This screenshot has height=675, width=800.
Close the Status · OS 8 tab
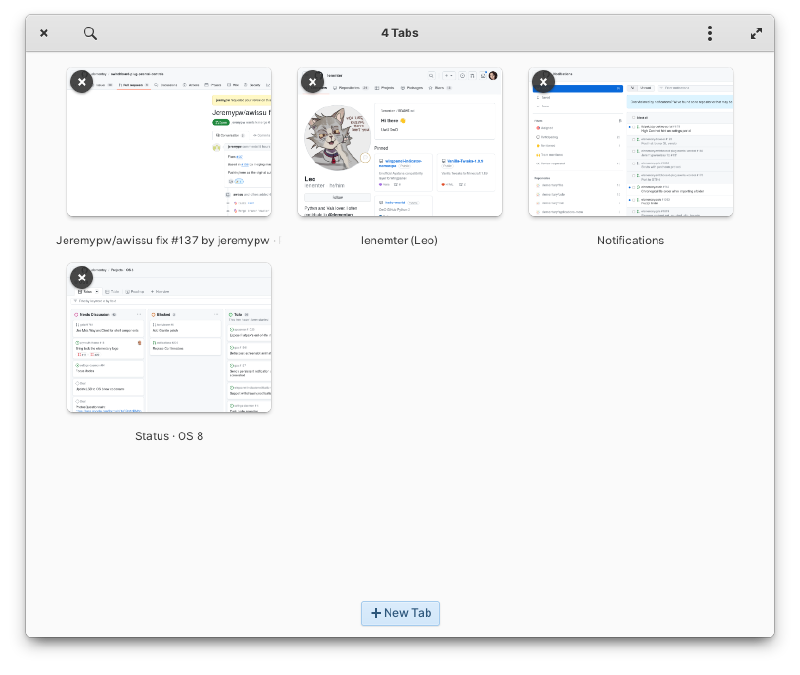(x=82, y=277)
